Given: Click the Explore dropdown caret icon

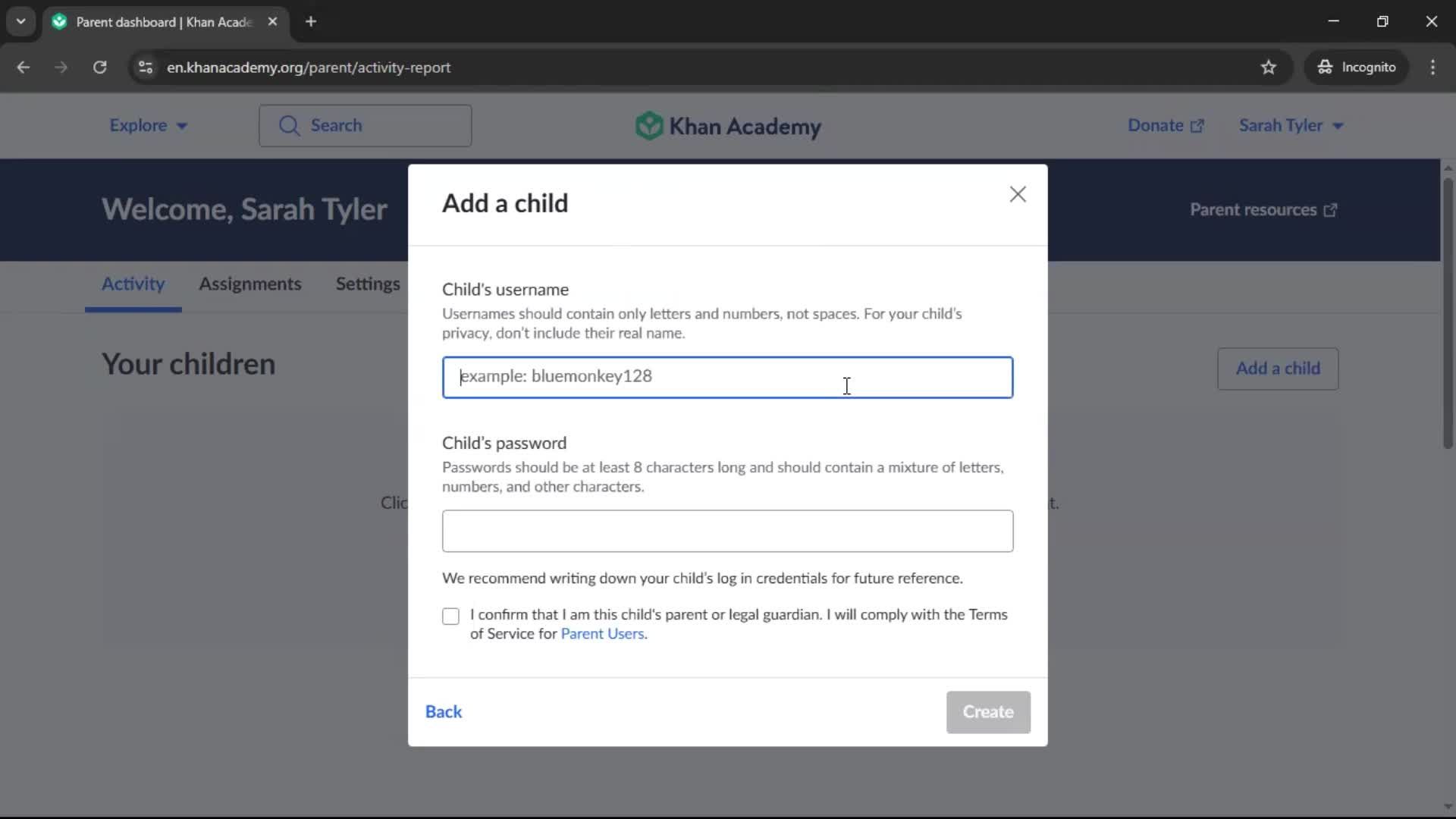Looking at the screenshot, I should [x=182, y=126].
